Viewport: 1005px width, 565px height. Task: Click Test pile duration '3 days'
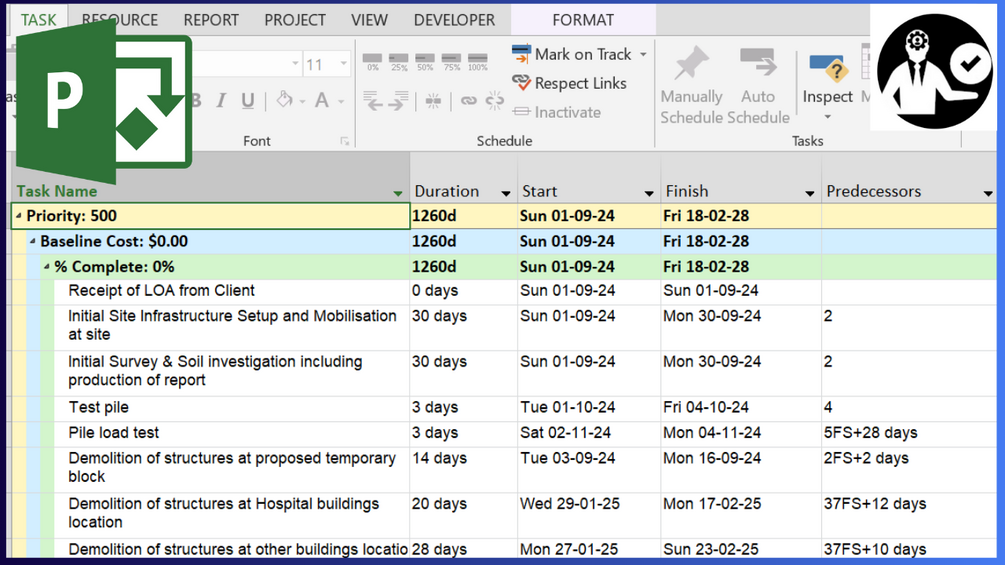point(435,407)
